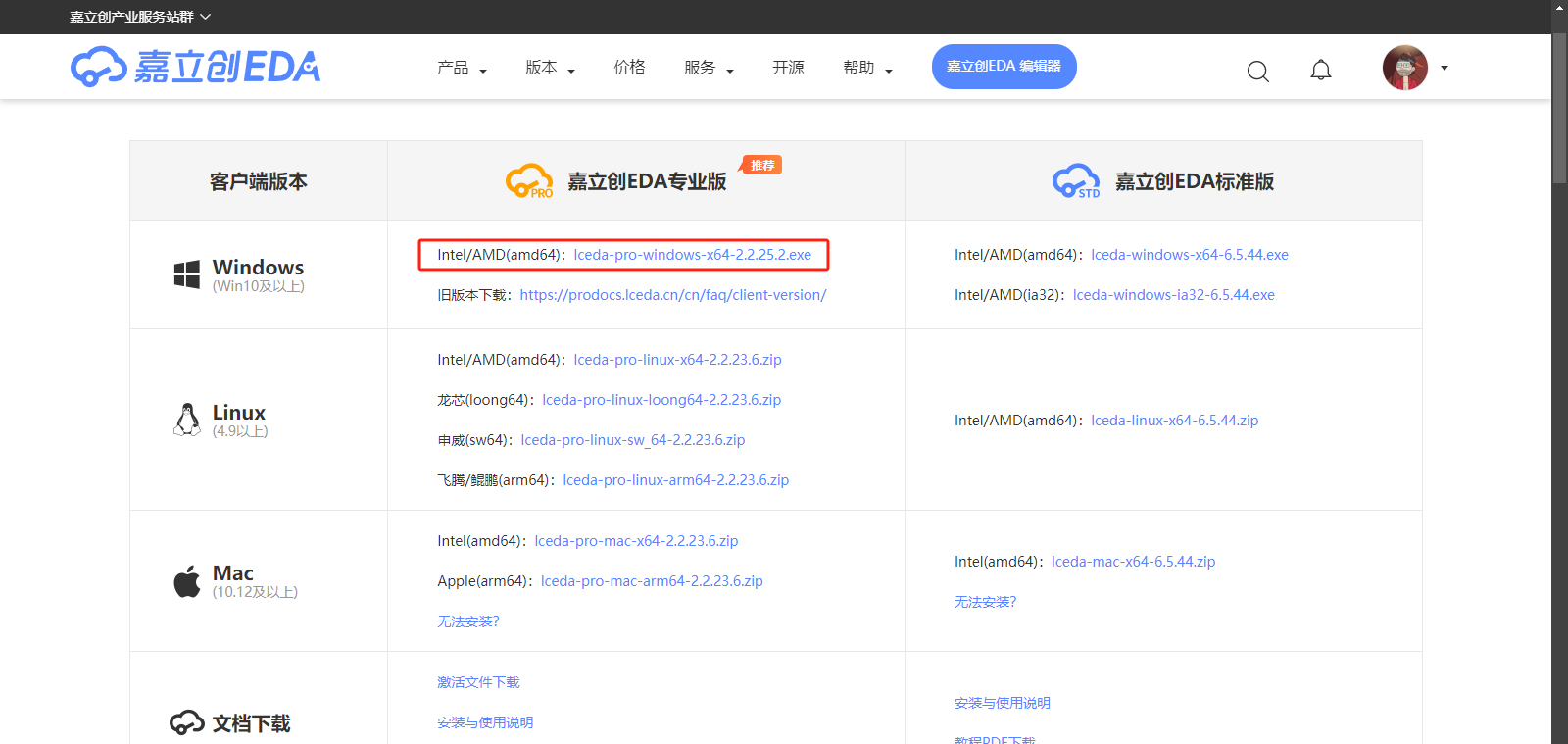
Task: Open the 帮助 menu
Action: (x=867, y=68)
